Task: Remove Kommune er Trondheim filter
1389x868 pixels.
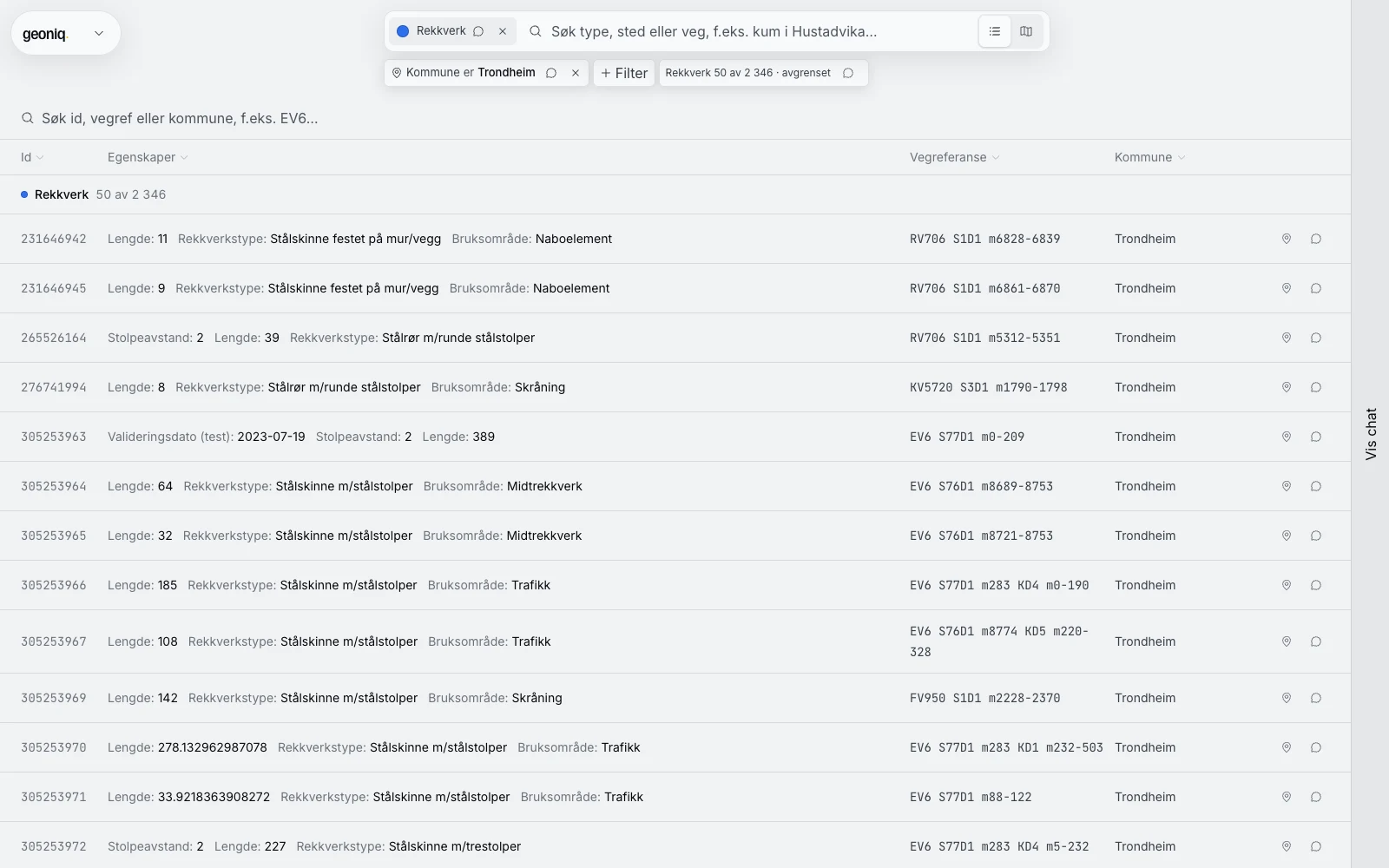Action: coord(576,73)
